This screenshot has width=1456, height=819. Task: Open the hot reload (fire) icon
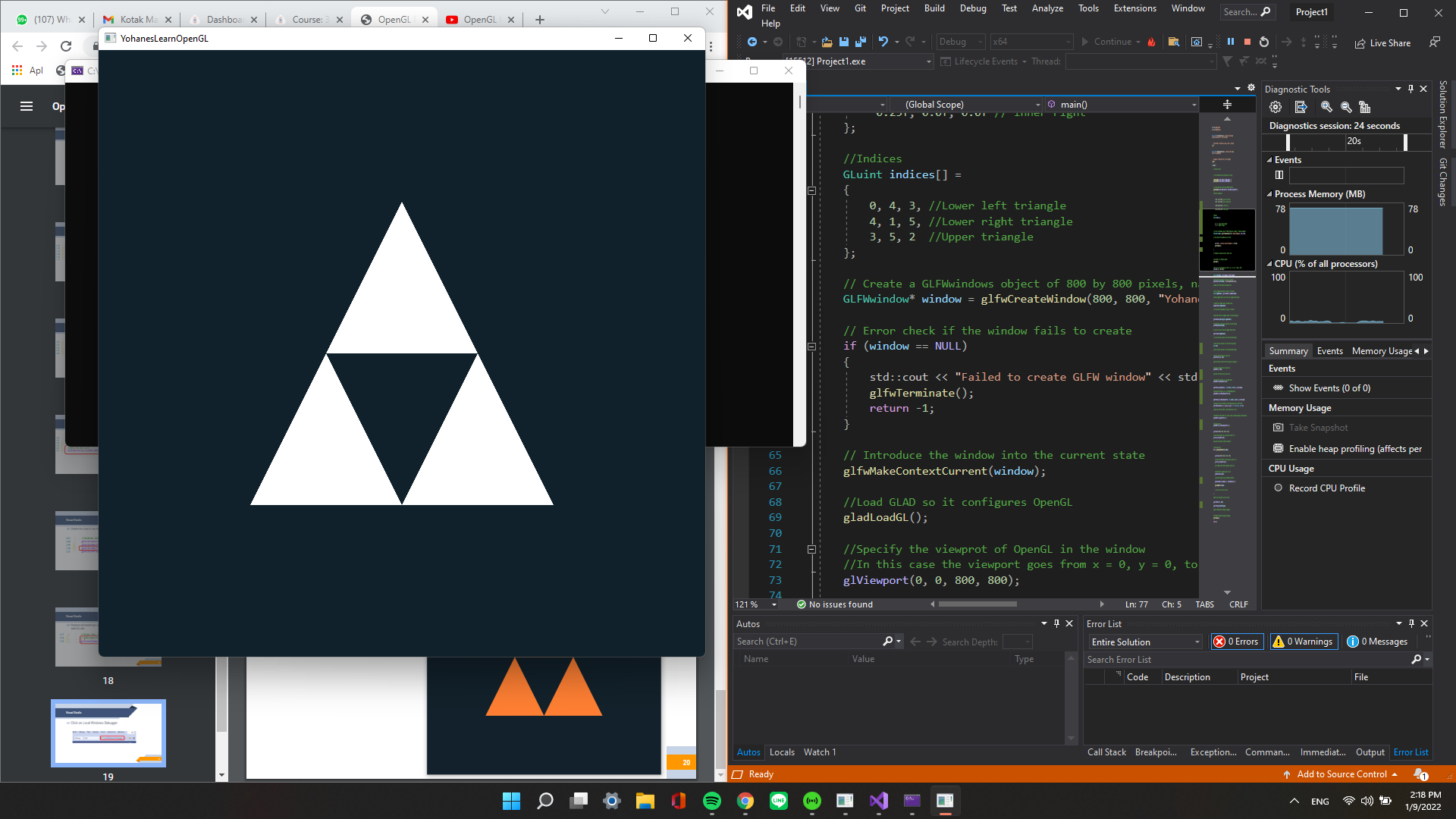coord(1152,42)
